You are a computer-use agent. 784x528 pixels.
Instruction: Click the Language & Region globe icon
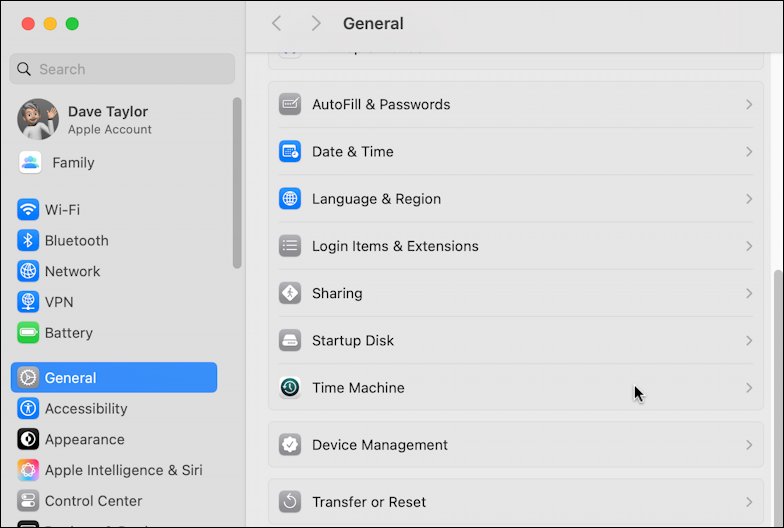(290, 198)
